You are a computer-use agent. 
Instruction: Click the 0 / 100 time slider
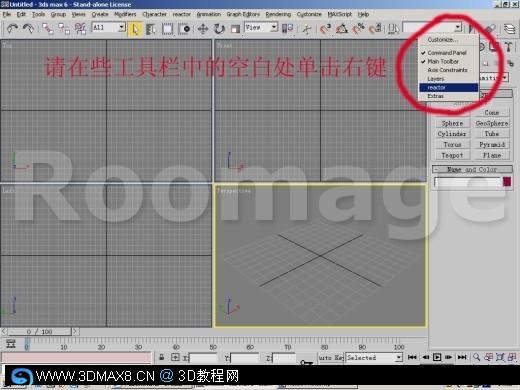(x=39, y=332)
